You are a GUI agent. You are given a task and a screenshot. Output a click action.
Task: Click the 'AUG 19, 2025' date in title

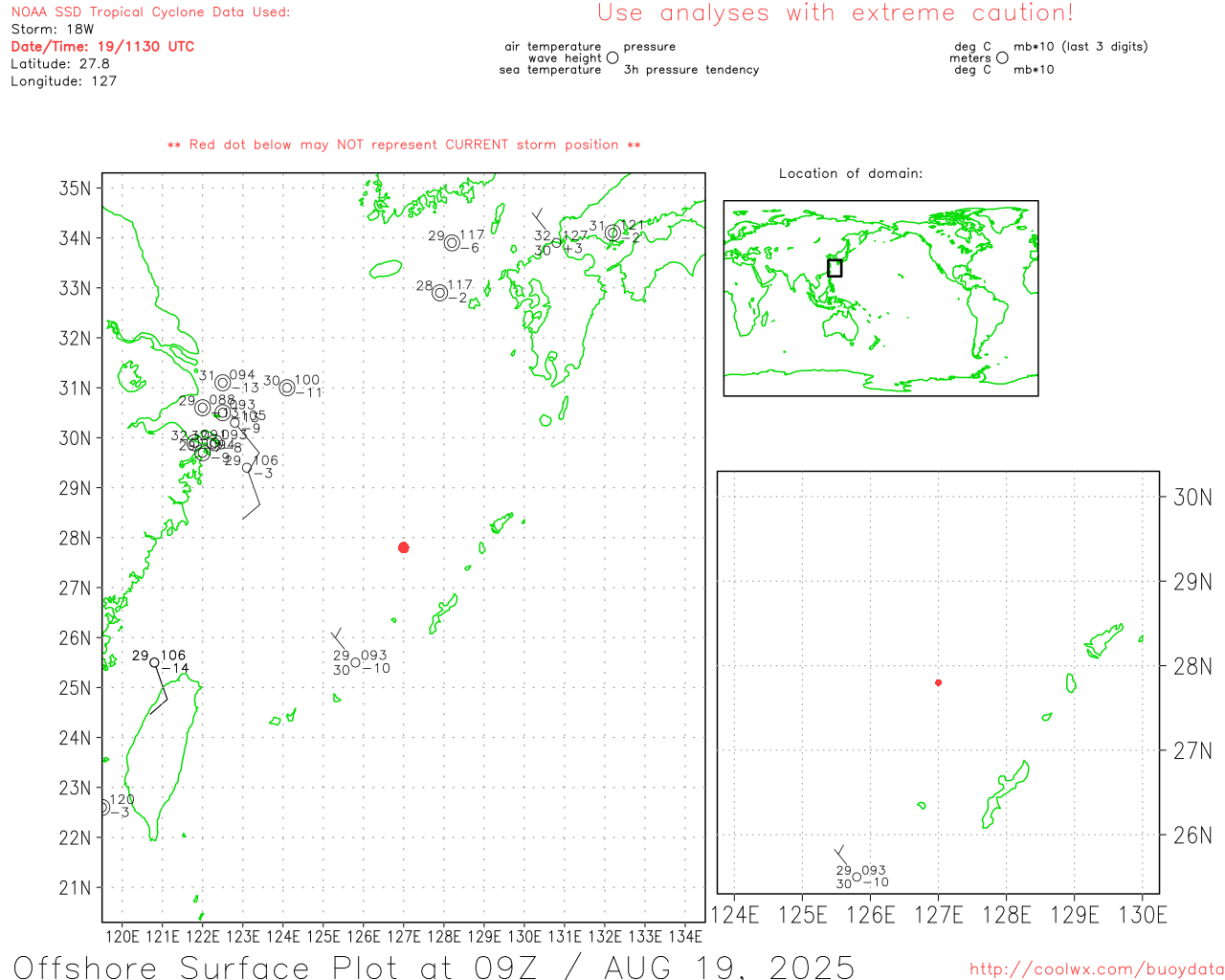[729, 967]
